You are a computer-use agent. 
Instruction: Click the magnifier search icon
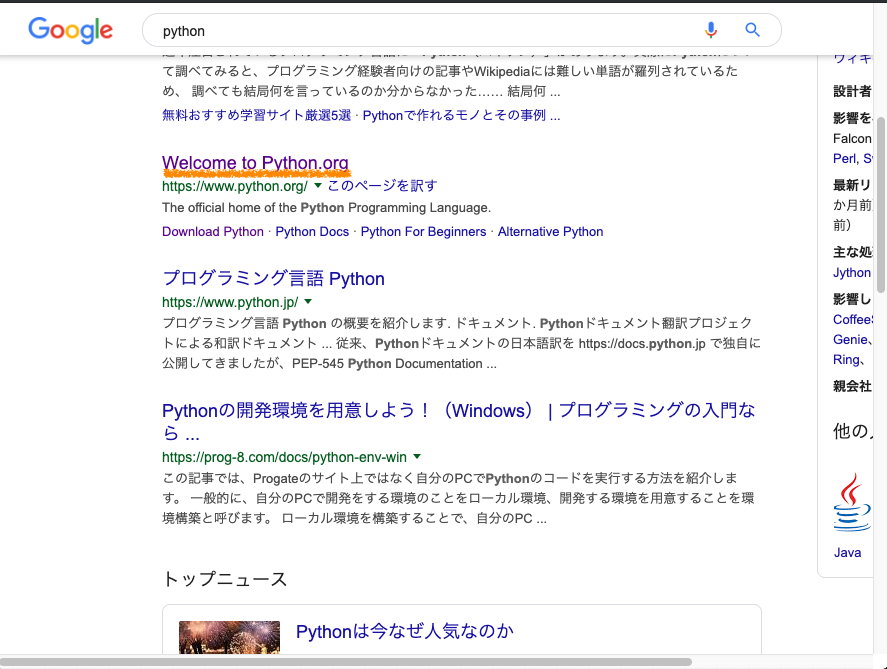[752, 31]
